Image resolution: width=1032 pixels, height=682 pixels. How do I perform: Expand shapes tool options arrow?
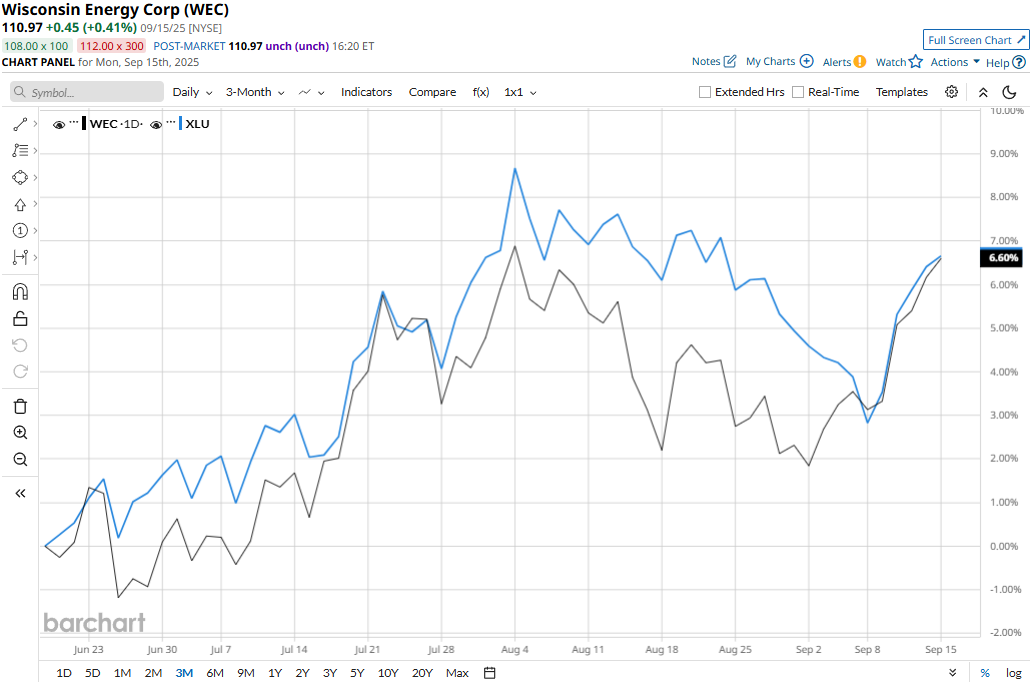(35, 178)
